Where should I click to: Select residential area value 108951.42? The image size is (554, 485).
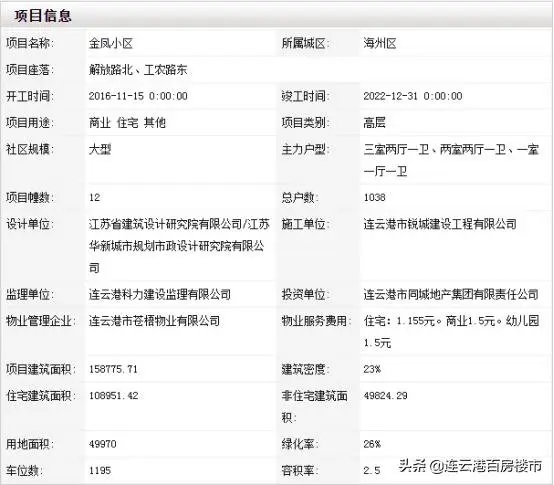click(x=113, y=396)
